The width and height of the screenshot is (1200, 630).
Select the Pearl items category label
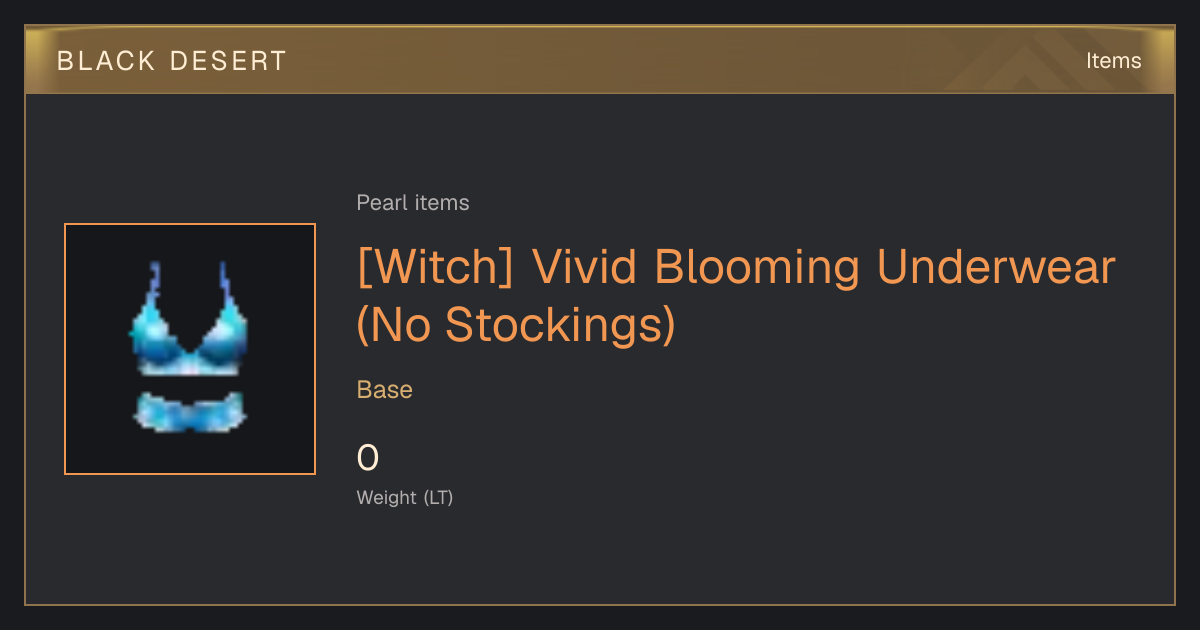[x=413, y=203]
